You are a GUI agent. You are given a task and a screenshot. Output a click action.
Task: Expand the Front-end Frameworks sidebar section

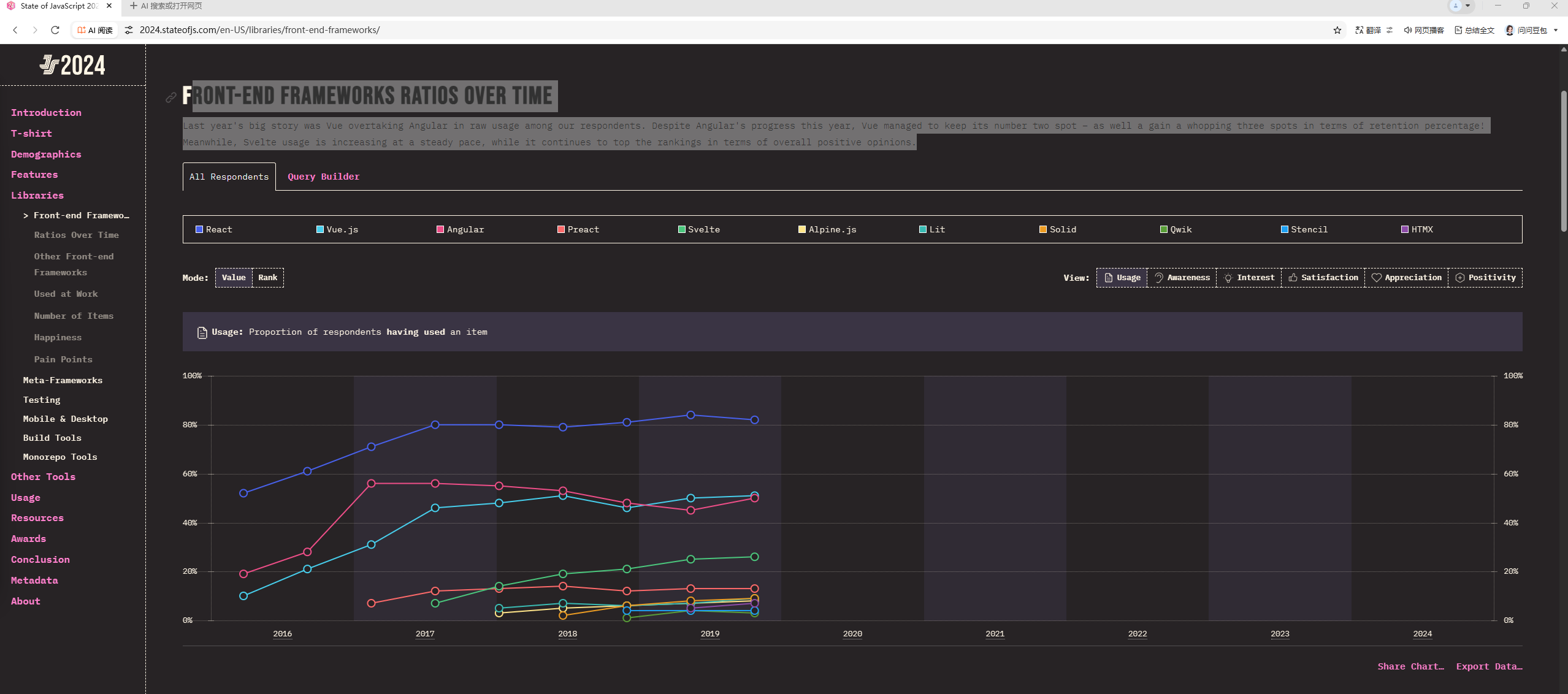(76, 215)
